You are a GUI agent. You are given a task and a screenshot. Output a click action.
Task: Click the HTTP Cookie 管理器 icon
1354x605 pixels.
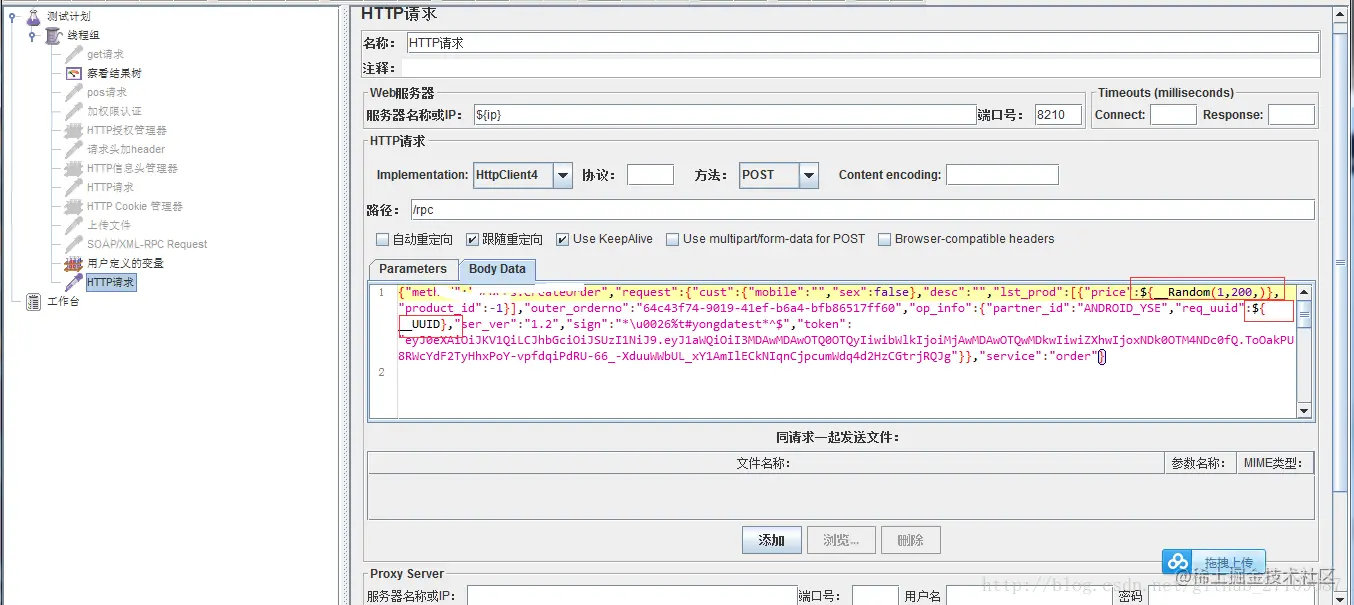[x=74, y=206]
